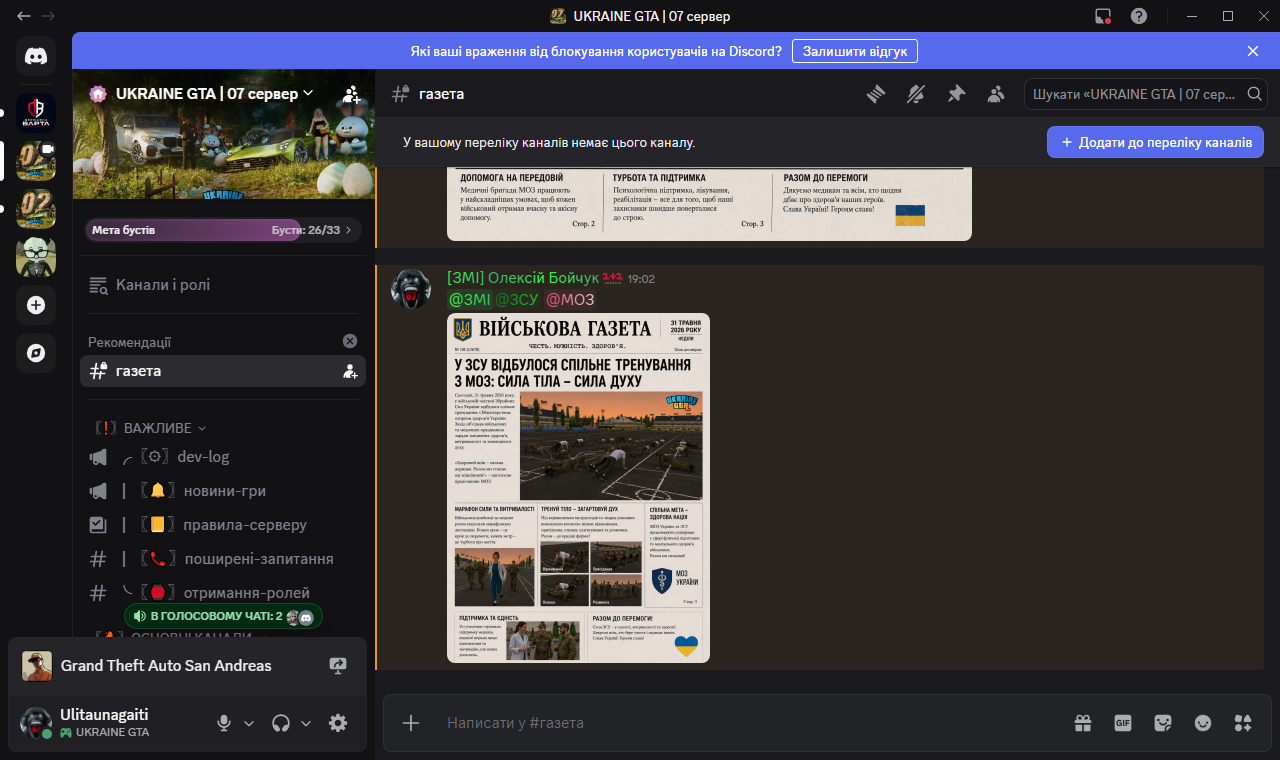Click the Ulitaunagaiti user avatar
1280x760 pixels.
[36, 723]
